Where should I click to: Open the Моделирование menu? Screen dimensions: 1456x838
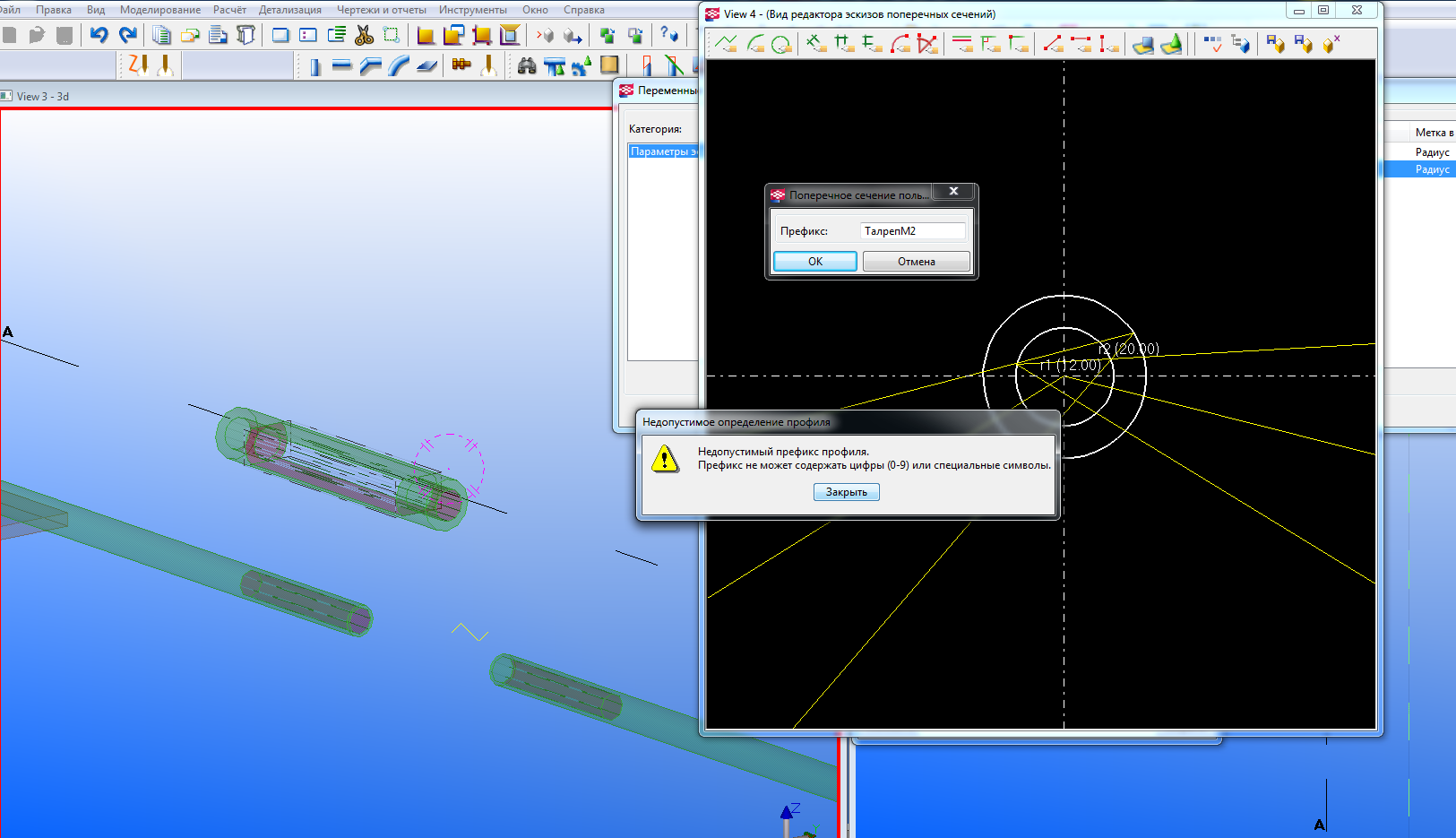pyautogui.click(x=159, y=10)
